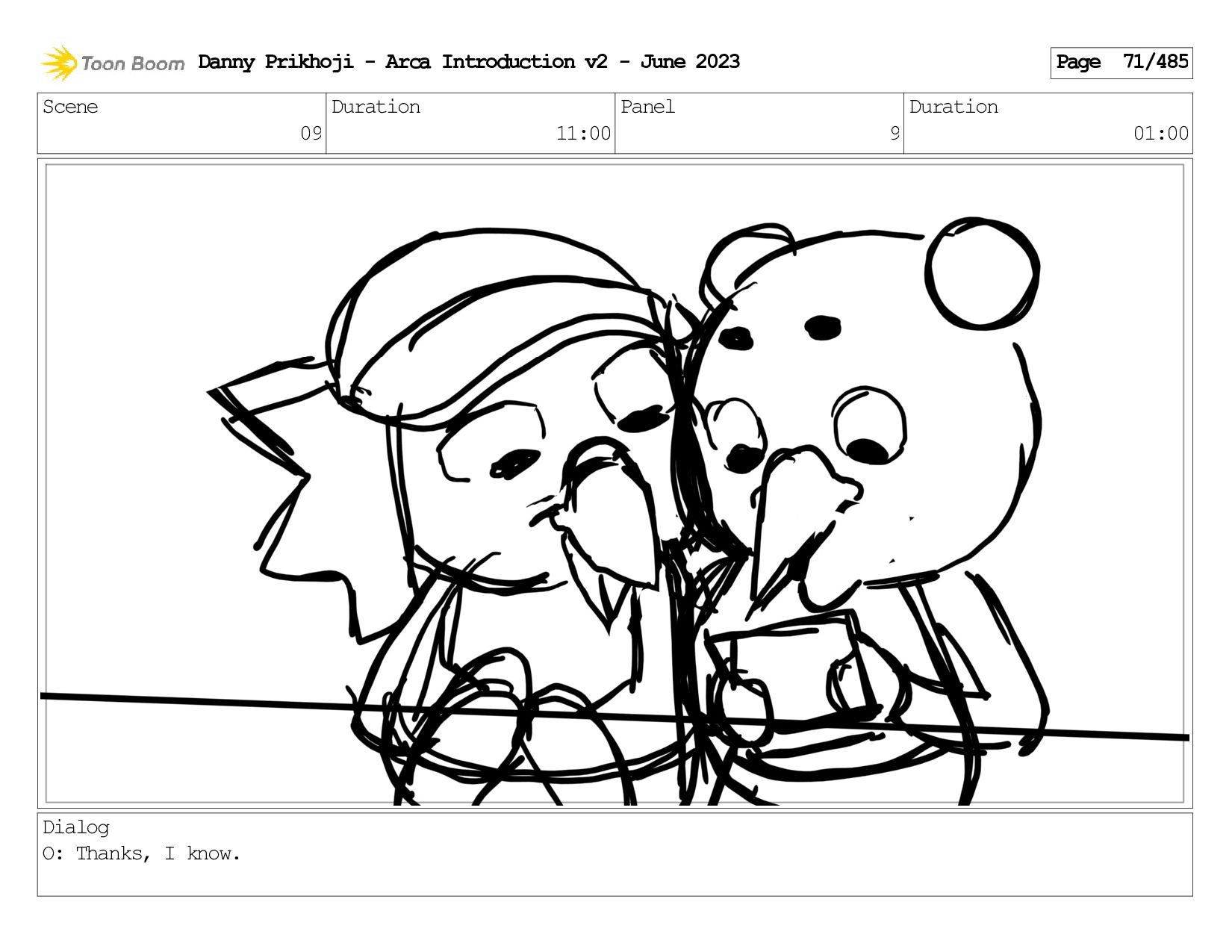Click the 'Page 71/485' box
Image resolution: width=1232 pixels, height=952 pixels.
[x=1121, y=63]
